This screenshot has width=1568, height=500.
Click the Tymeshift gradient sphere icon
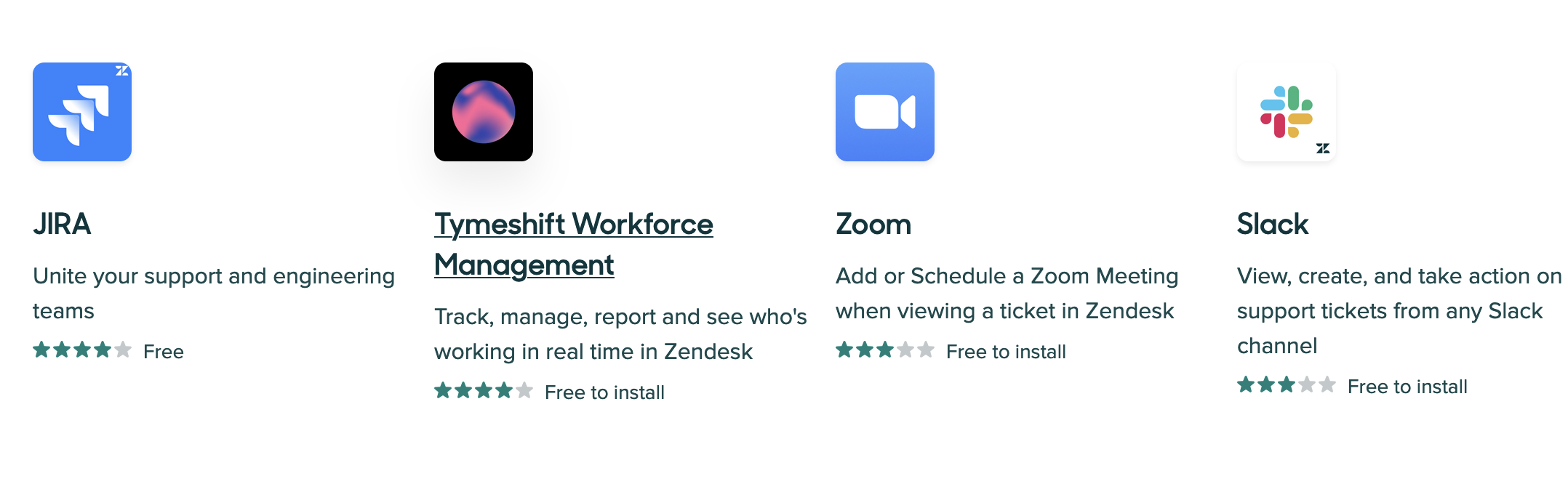tap(484, 112)
